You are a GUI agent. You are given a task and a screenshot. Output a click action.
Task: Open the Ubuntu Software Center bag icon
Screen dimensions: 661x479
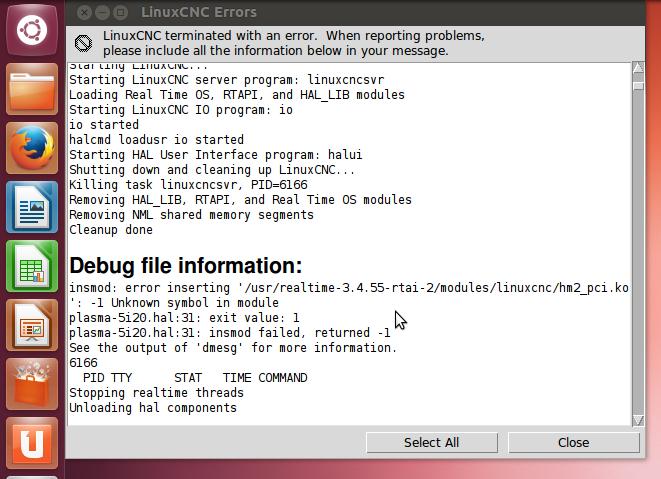[x=32, y=384]
